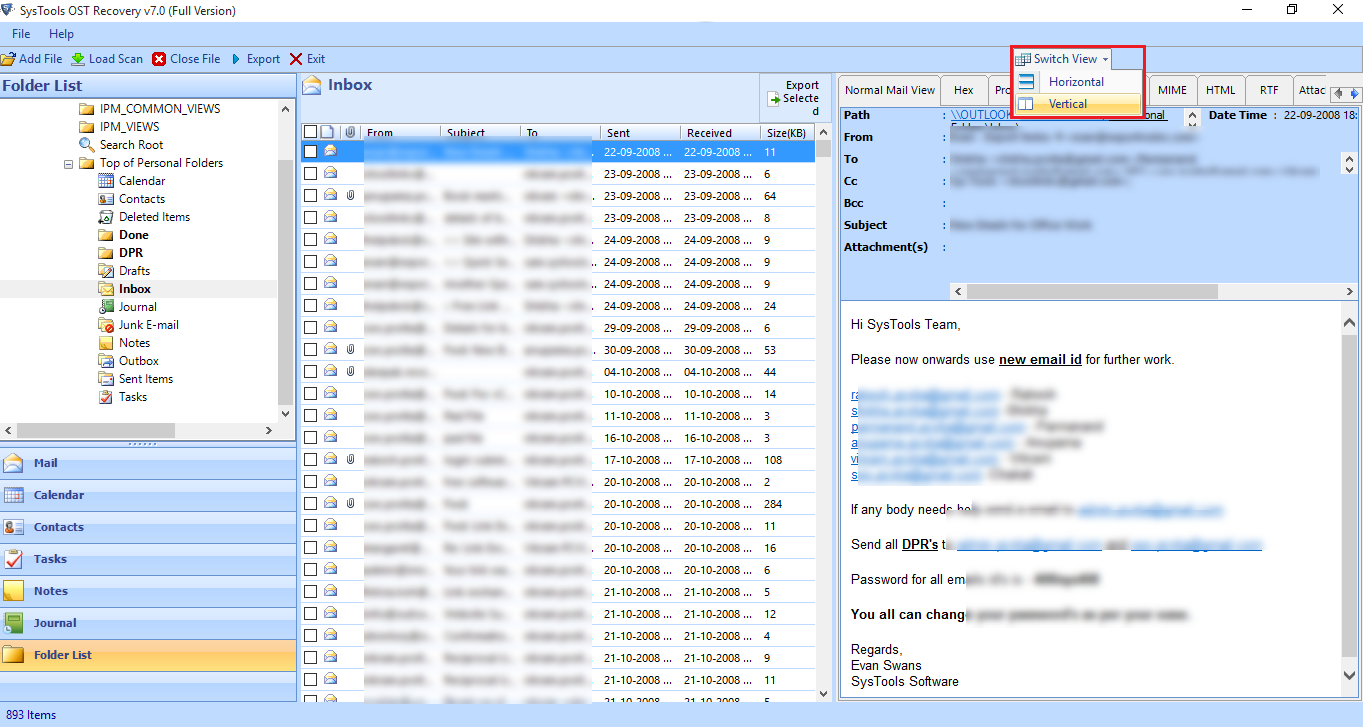The height and width of the screenshot is (727, 1363).
Task: Sort the email list by Received column
Action: (x=720, y=132)
